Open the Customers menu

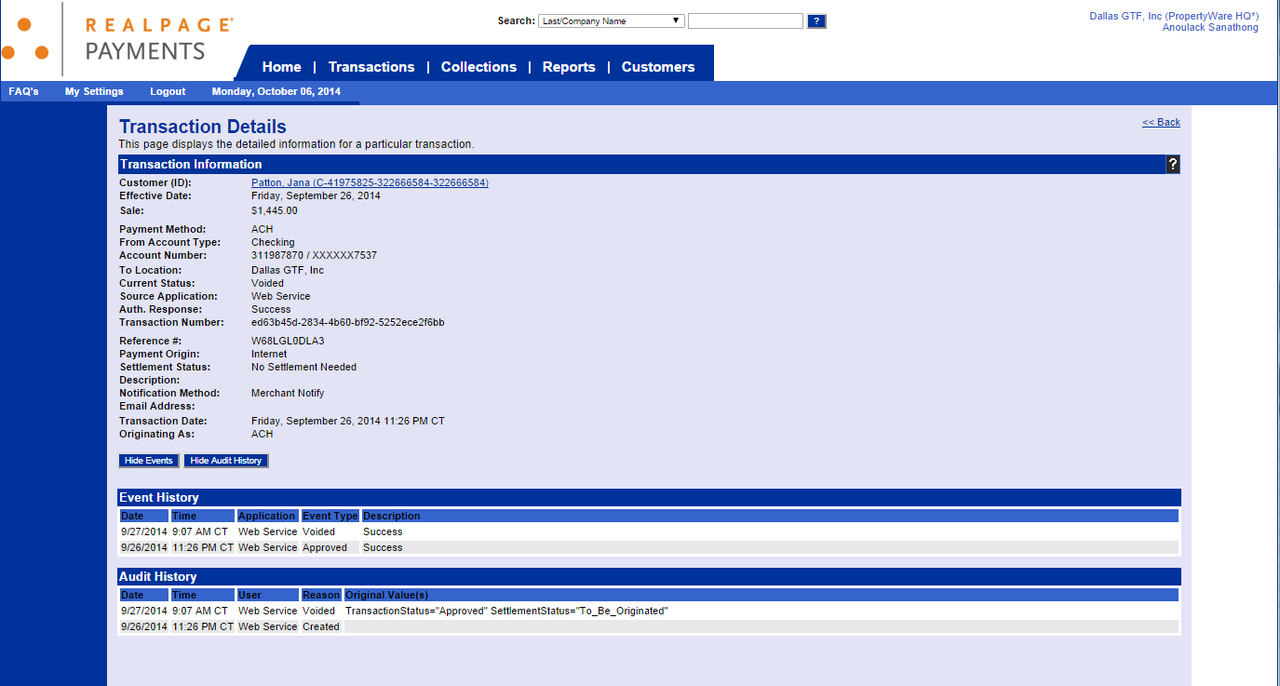(x=657, y=67)
